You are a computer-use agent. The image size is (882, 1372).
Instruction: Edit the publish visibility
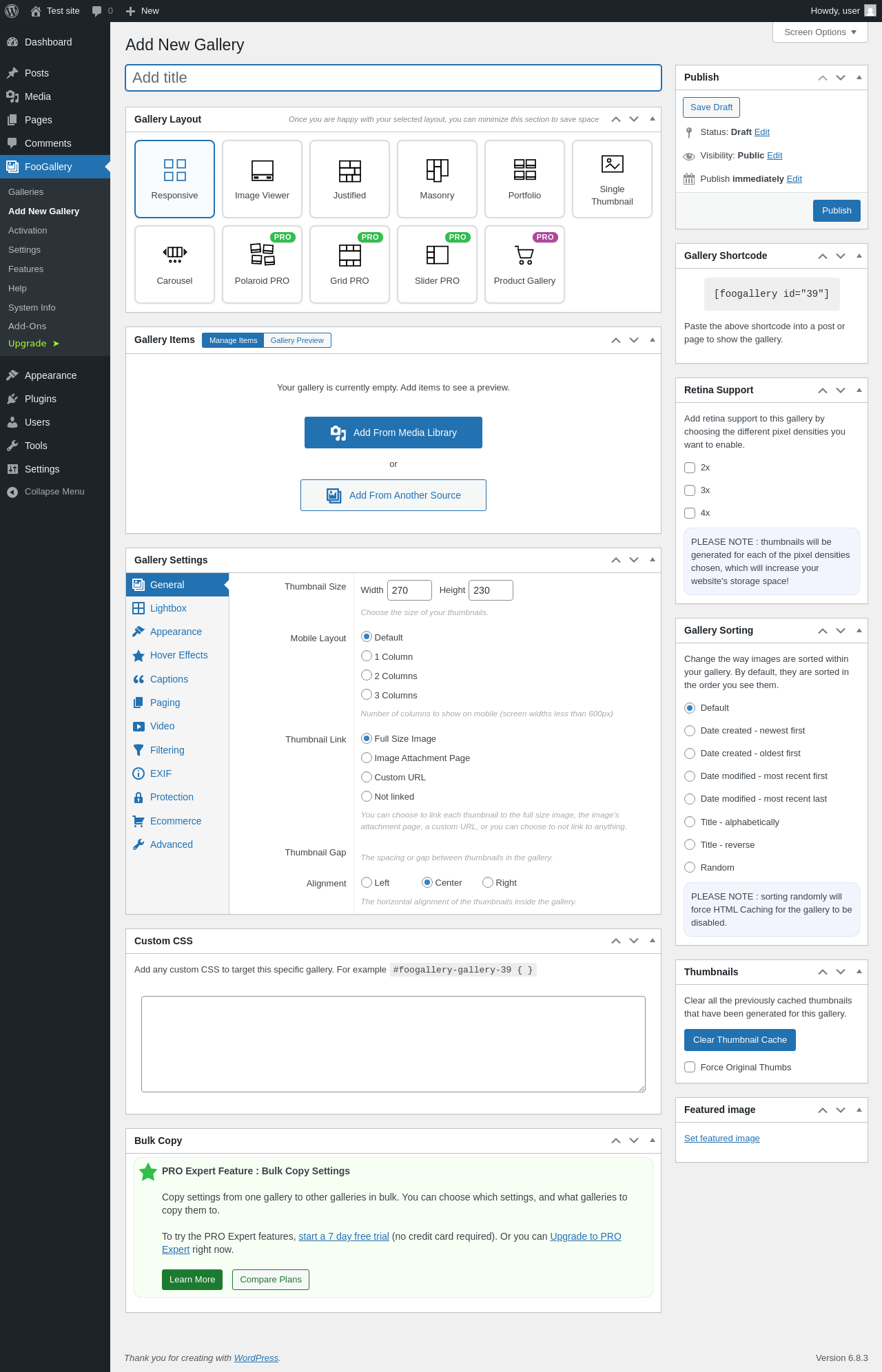(x=775, y=156)
